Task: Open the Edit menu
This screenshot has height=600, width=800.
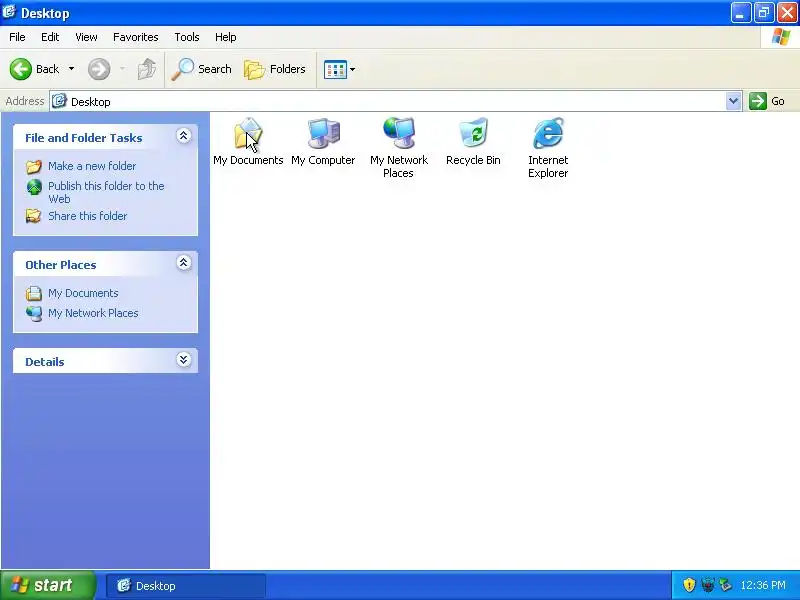Action: (x=50, y=37)
